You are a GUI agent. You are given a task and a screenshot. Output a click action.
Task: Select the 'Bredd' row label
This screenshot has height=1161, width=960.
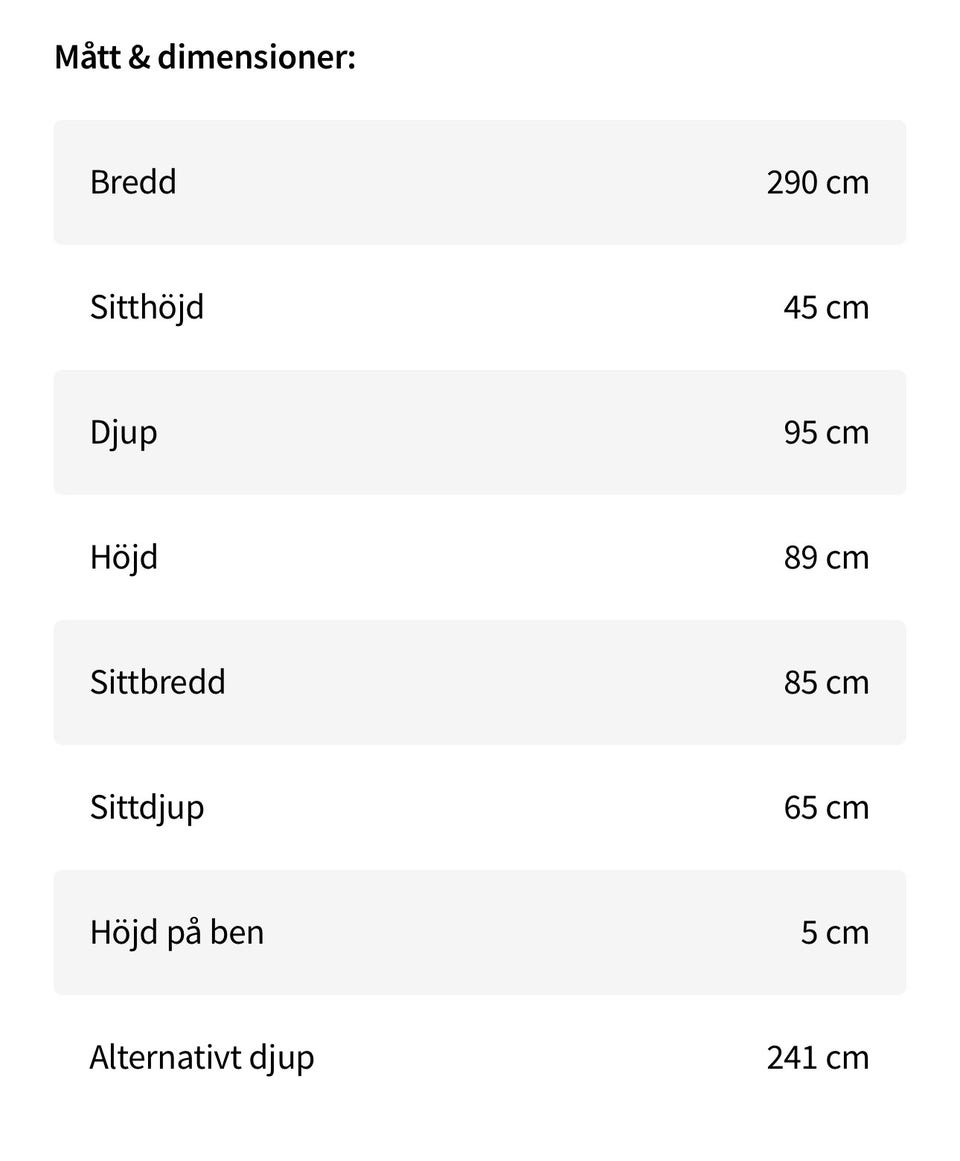pyautogui.click(x=133, y=182)
